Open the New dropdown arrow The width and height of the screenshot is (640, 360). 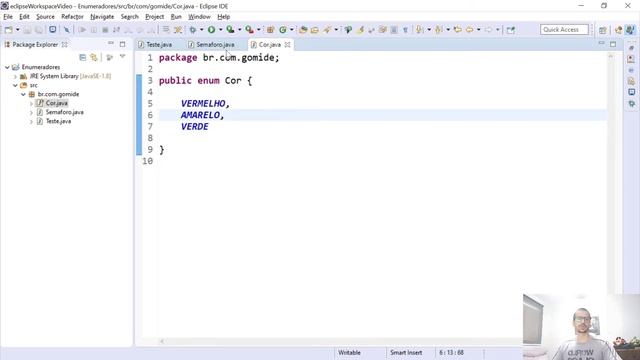pyautogui.click(x=17, y=30)
